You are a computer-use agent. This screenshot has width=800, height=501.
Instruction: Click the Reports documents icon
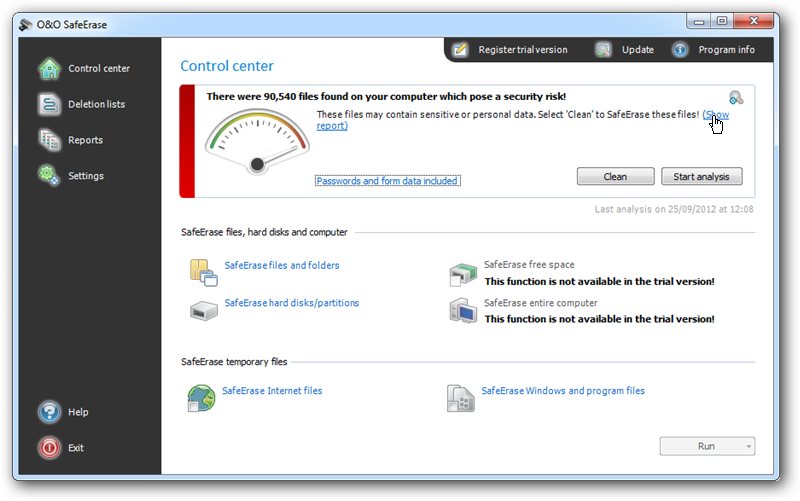pos(49,140)
